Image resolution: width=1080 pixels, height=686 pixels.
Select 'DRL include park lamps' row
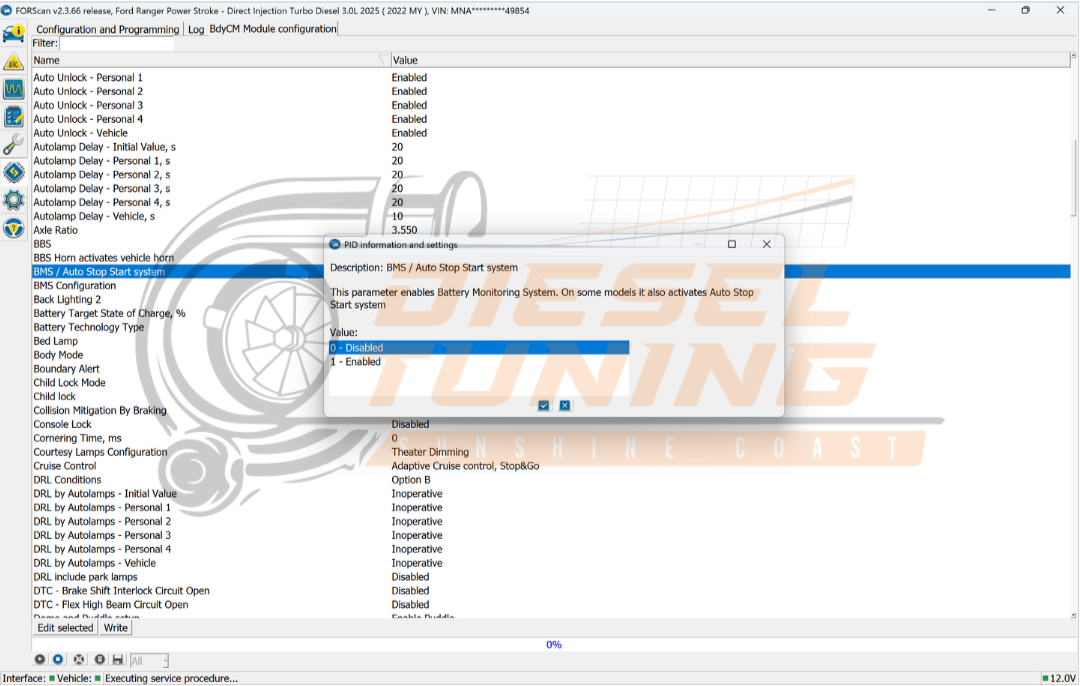(x=551, y=577)
